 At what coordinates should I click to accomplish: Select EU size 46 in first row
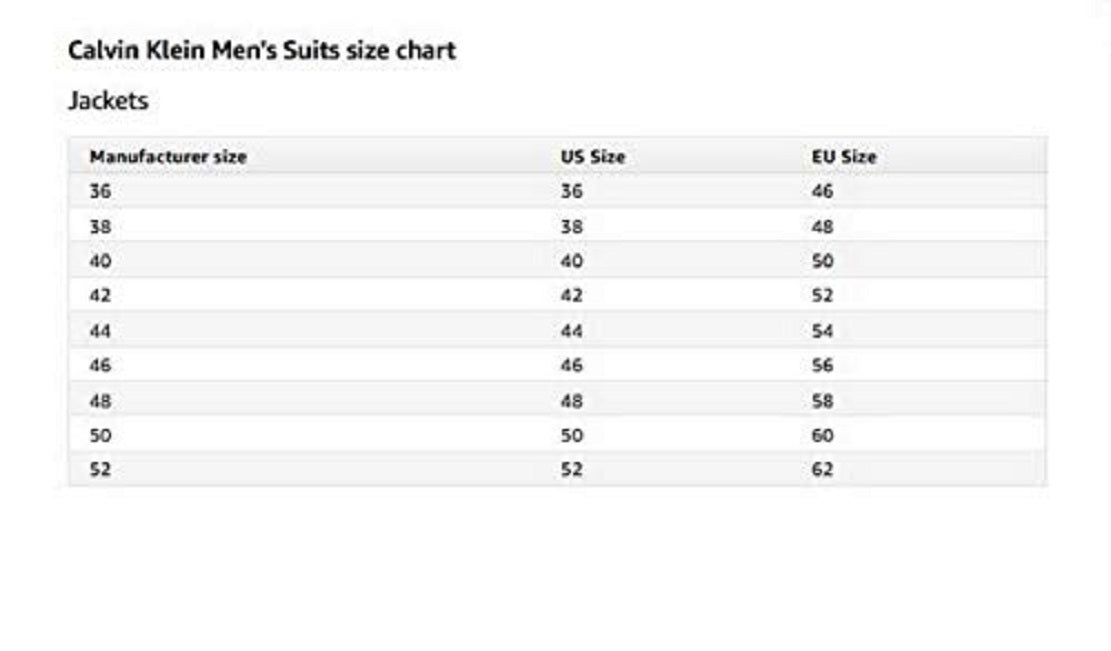(x=822, y=192)
